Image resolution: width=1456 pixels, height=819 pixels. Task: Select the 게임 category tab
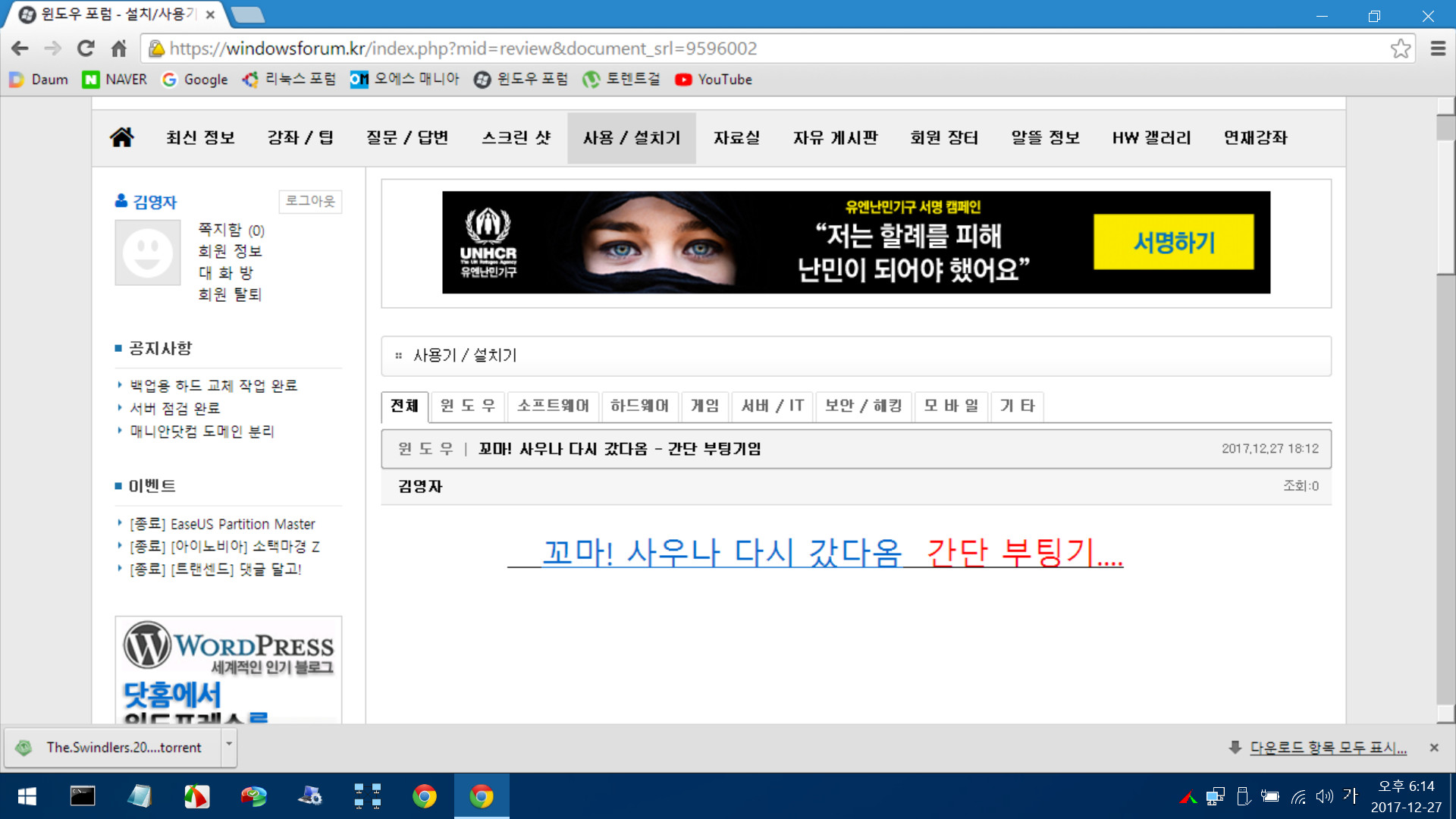coord(704,406)
